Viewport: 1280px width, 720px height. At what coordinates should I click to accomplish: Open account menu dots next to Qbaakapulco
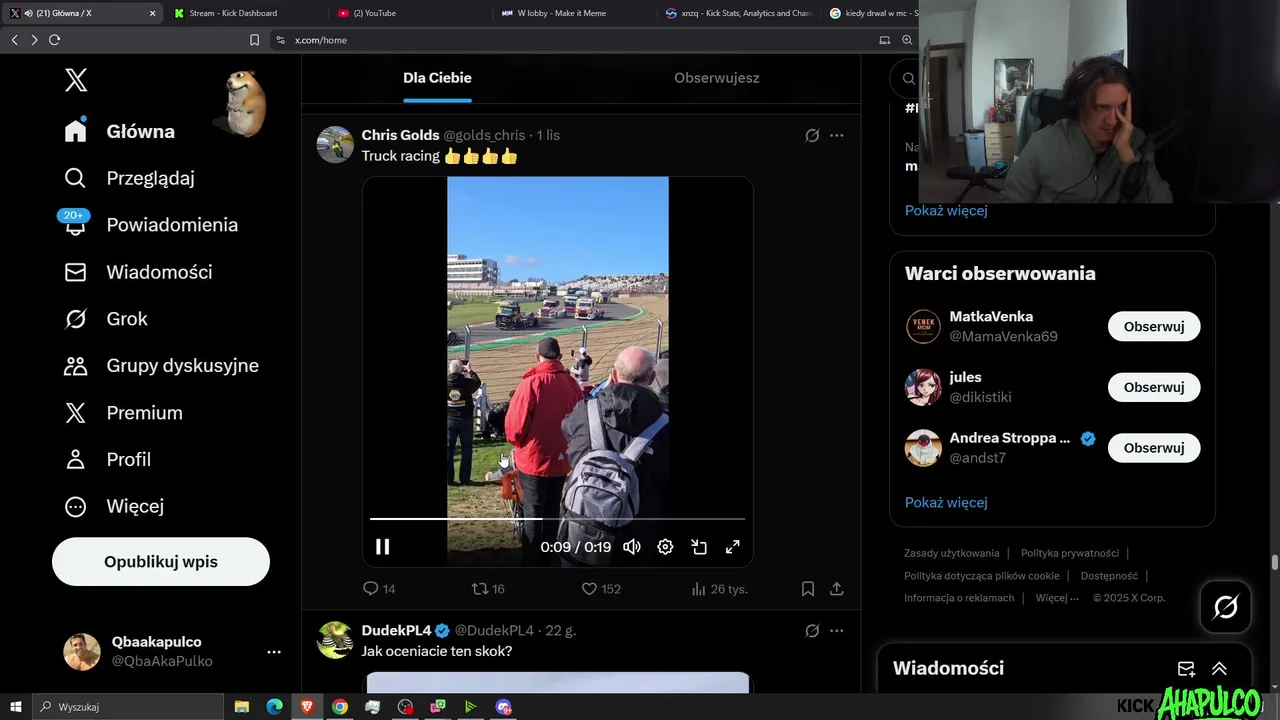pyautogui.click(x=274, y=652)
